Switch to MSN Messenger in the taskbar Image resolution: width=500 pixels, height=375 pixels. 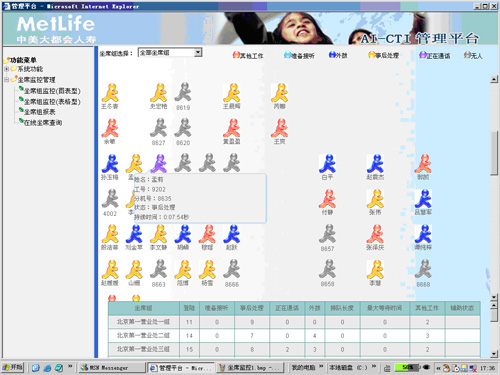point(112,368)
